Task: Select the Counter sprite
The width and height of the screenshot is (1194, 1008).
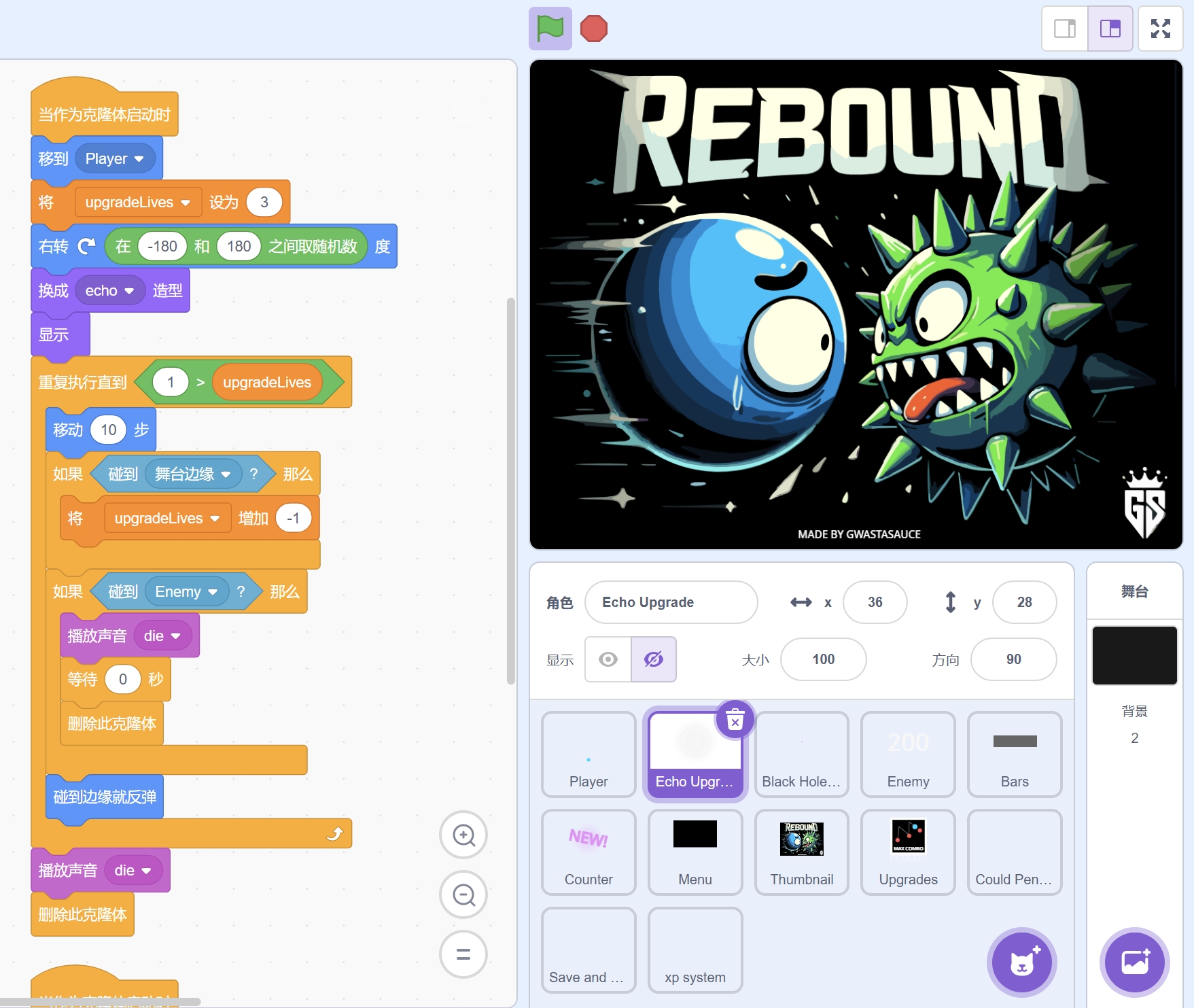Action: 589,852
